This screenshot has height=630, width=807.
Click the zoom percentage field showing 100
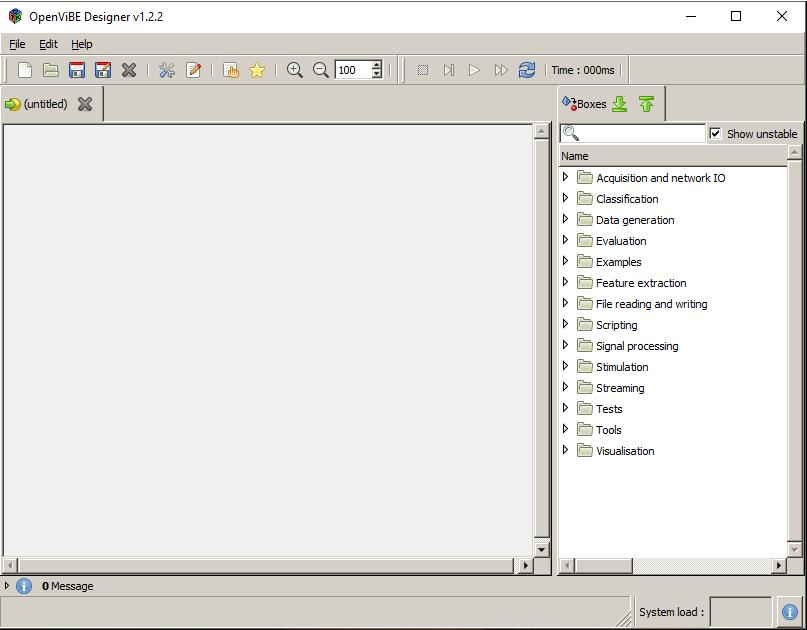353,70
